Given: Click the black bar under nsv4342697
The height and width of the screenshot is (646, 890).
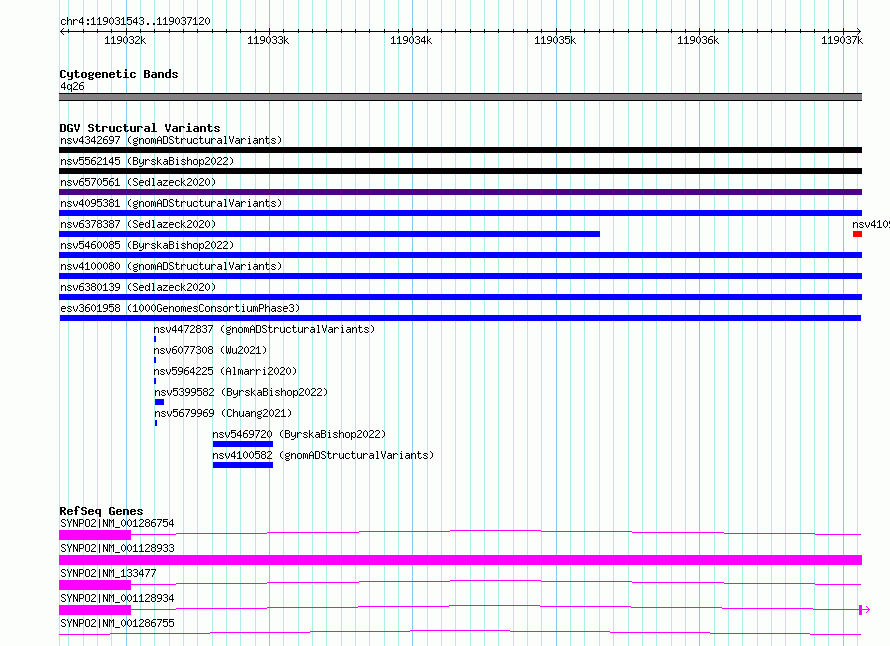Looking at the screenshot, I should [x=460, y=150].
